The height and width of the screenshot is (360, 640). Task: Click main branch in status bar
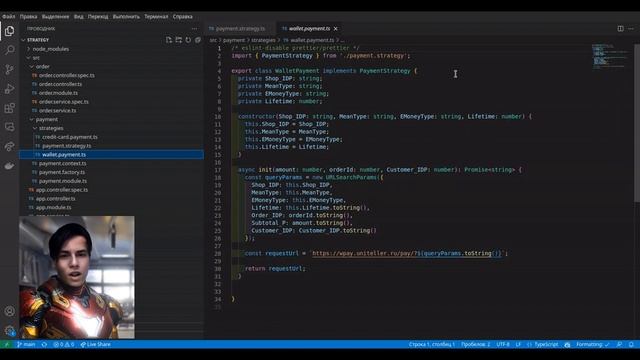[26, 344]
